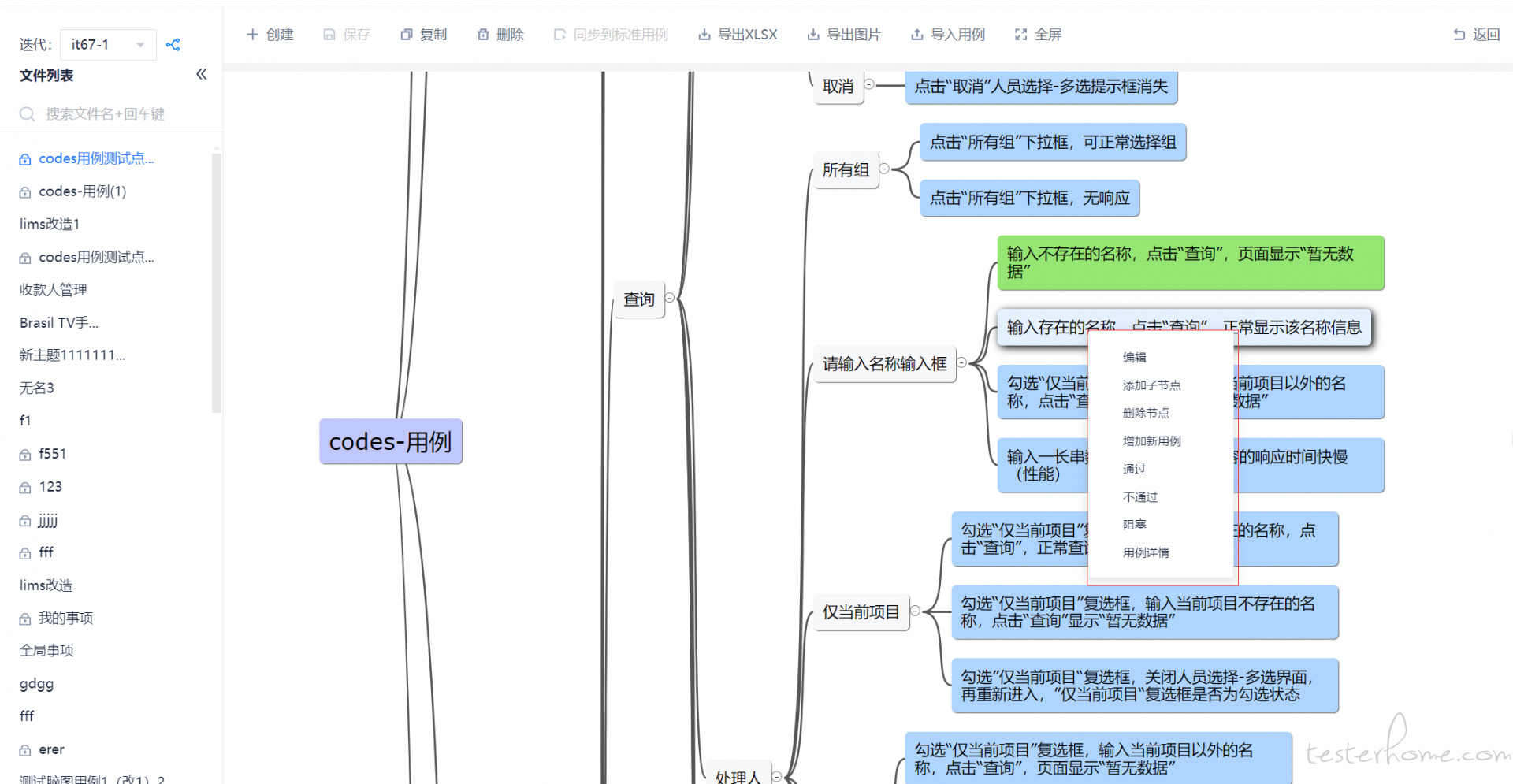Click lock icon of 我的事项 file
This screenshot has height=784, width=1513.
(25, 619)
